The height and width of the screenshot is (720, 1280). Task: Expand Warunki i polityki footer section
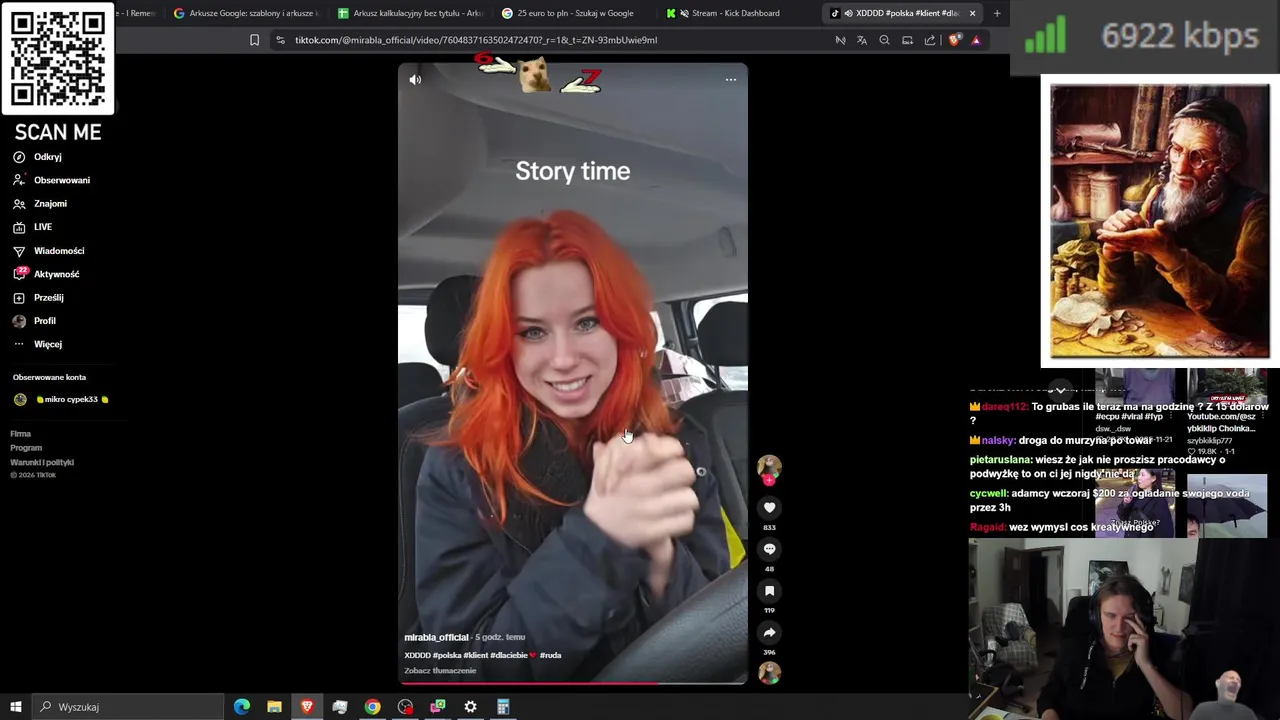42,462
